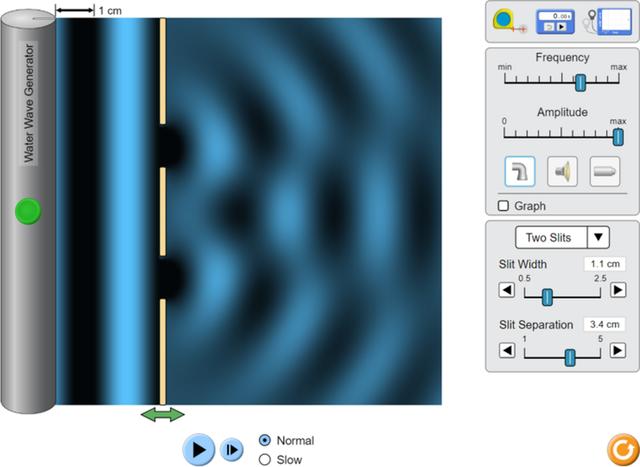Select Slow speed option
Screen dimensions: 640x467
point(280,460)
